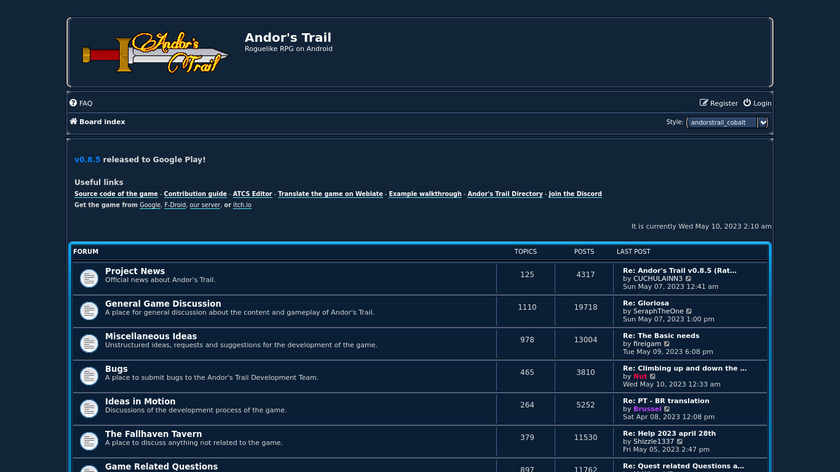Click The Fallhaven Tavern forum icon

tap(89, 441)
